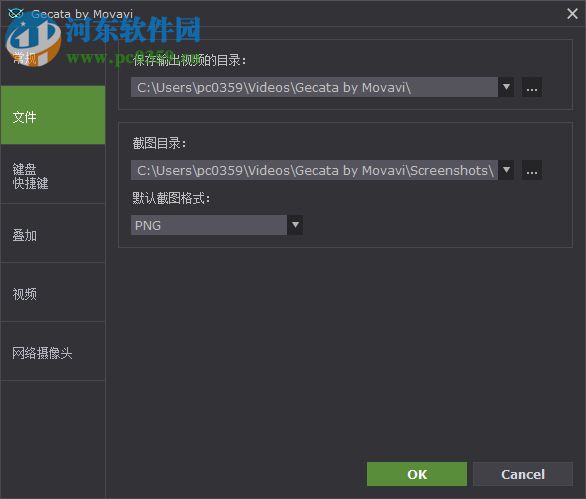The image size is (586, 499).
Task: Click the Screenshots directory path field
Action: click(314, 170)
